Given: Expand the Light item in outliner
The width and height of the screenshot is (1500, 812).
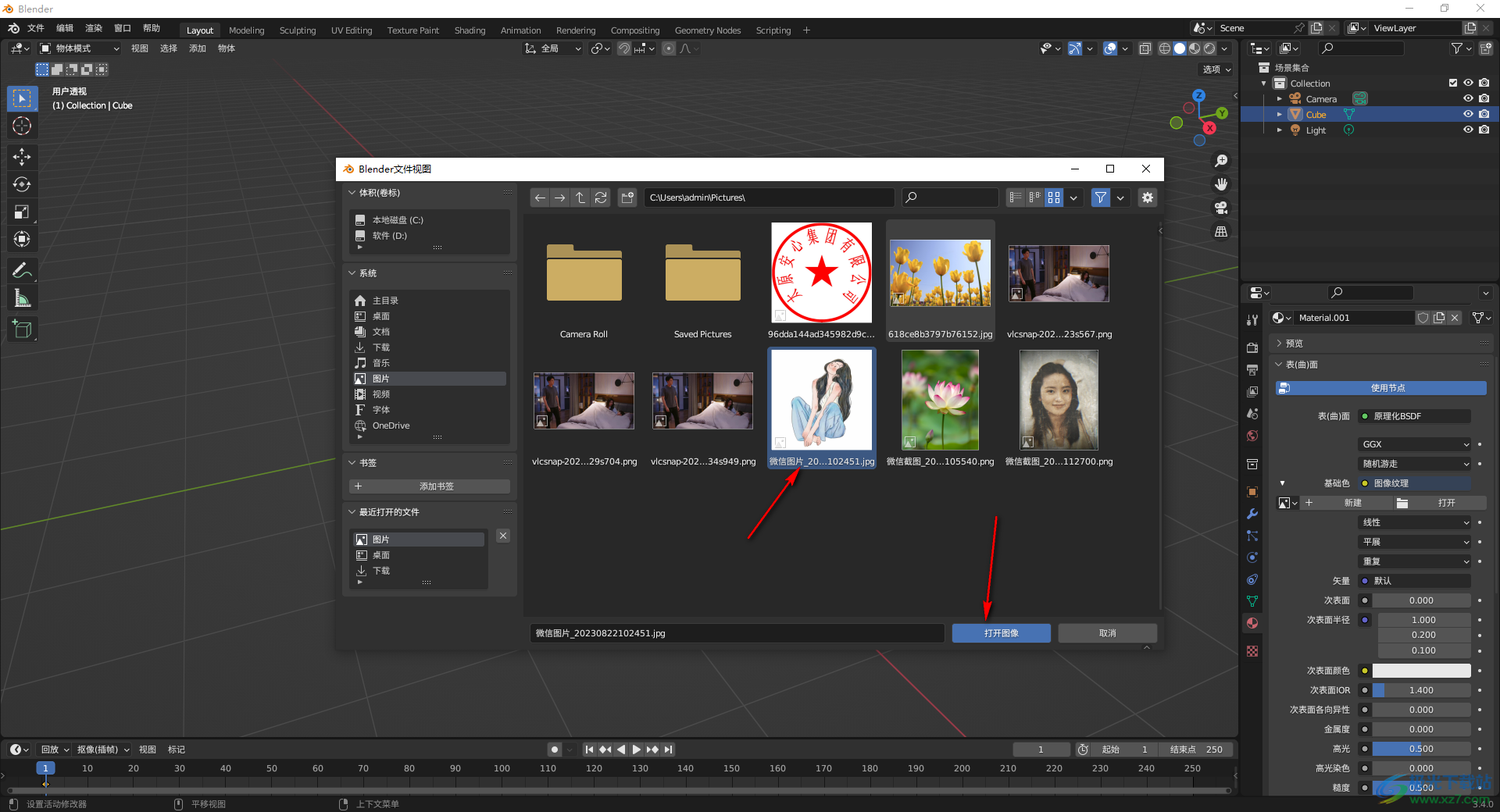Looking at the screenshot, I should click(x=1279, y=130).
